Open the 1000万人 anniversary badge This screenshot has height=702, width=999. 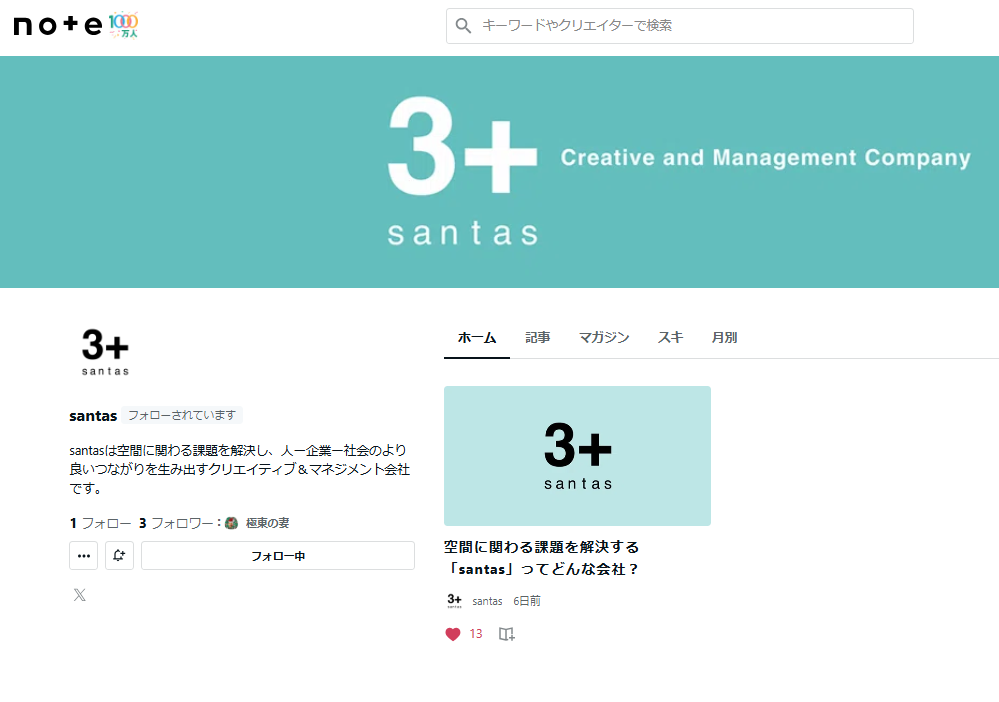(x=123, y=25)
